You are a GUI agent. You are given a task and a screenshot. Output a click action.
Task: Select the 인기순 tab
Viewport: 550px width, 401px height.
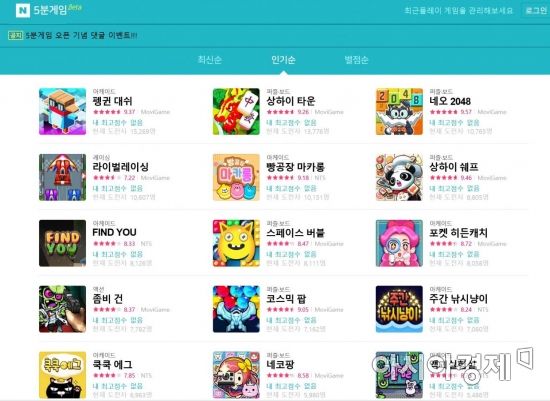click(283, 60)
